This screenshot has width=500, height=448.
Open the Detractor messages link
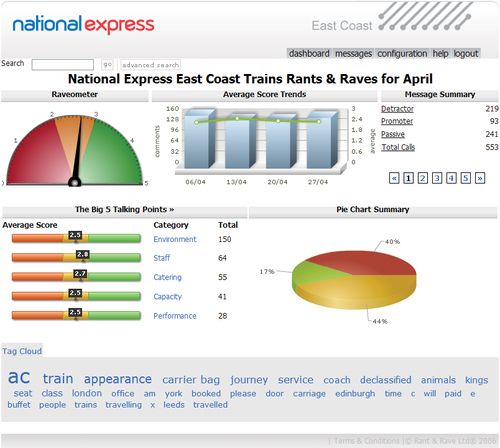[397, 109]
